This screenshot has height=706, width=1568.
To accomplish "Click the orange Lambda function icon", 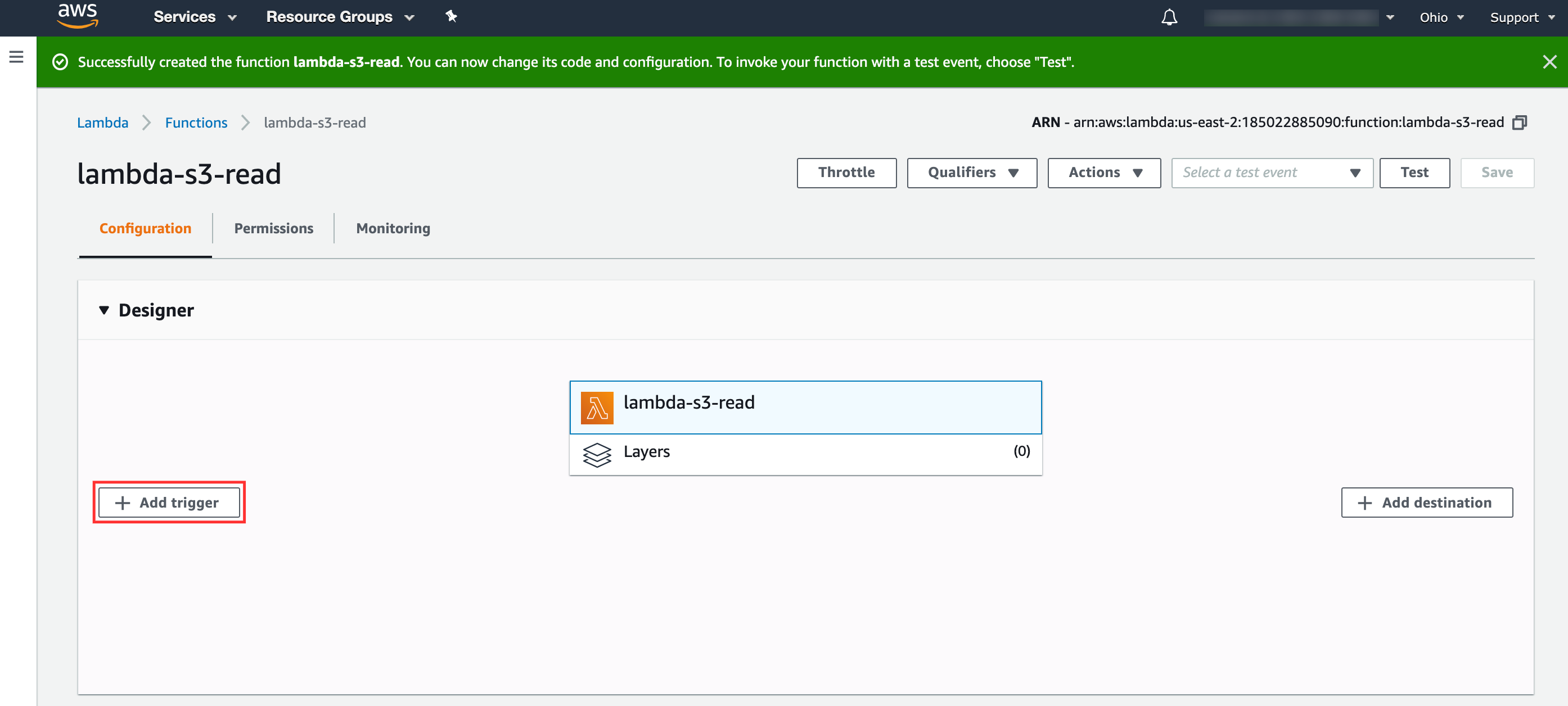I will (x=597, y=407).
